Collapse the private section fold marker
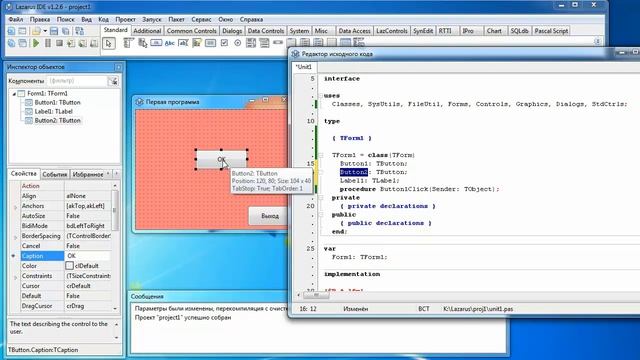This screenshot has height=360, width=640. (320, 198)
